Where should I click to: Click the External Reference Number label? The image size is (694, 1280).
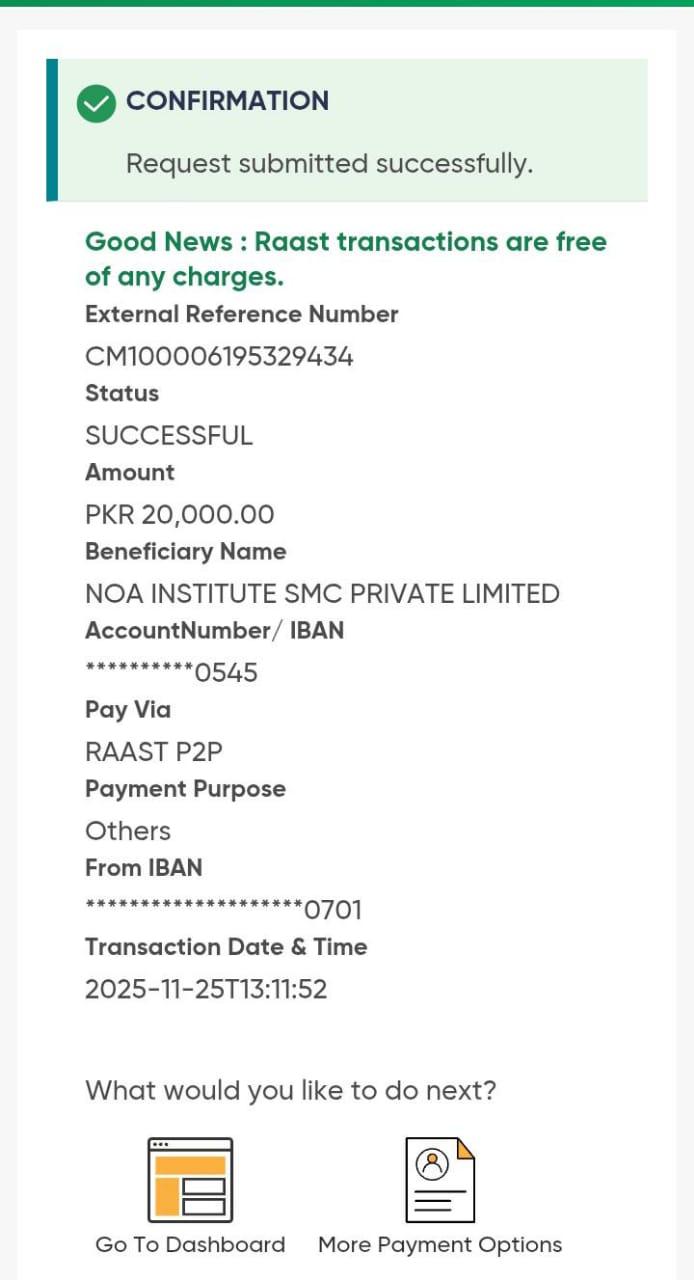(x=241, y=315)
